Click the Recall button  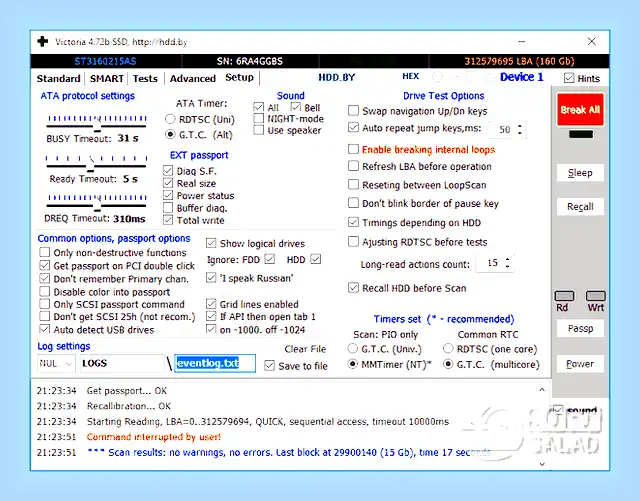(580, 207)
